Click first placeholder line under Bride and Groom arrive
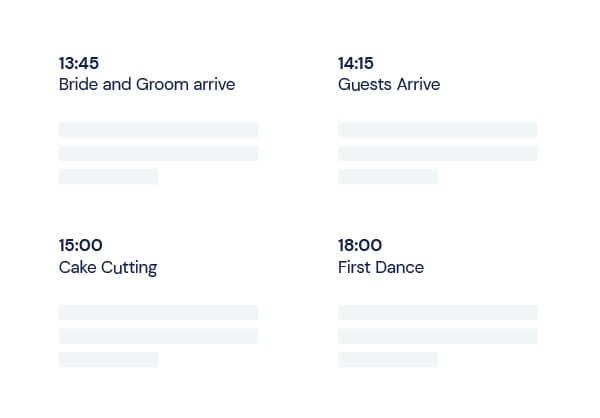The width and height of the screenshot is (600, 418). click(158, 130)
